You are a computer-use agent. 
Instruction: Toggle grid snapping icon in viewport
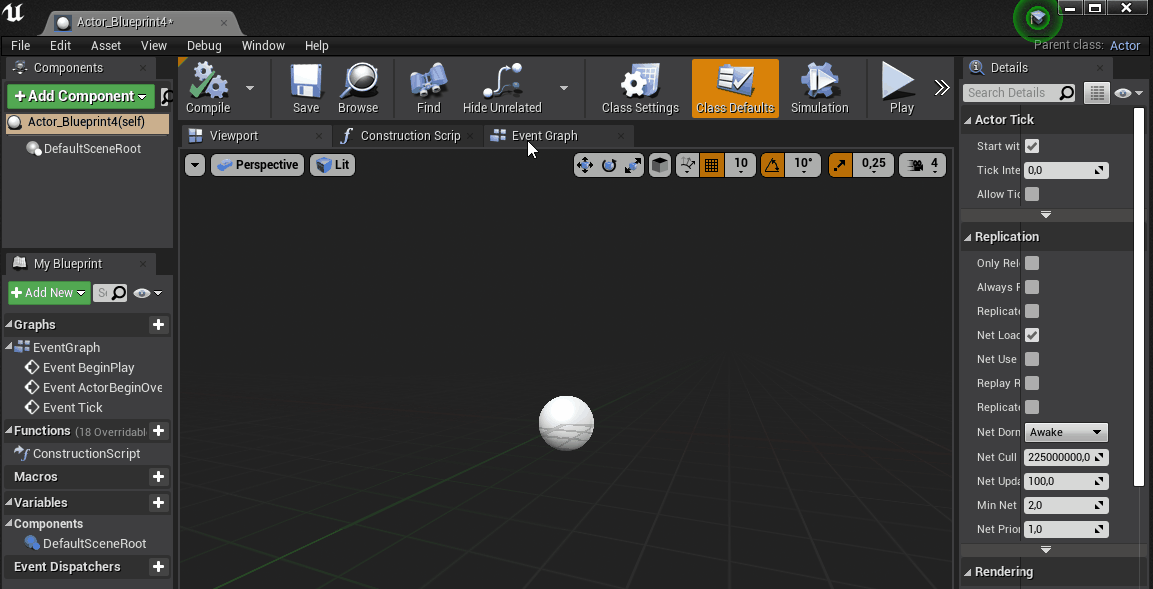coord(712,165)
